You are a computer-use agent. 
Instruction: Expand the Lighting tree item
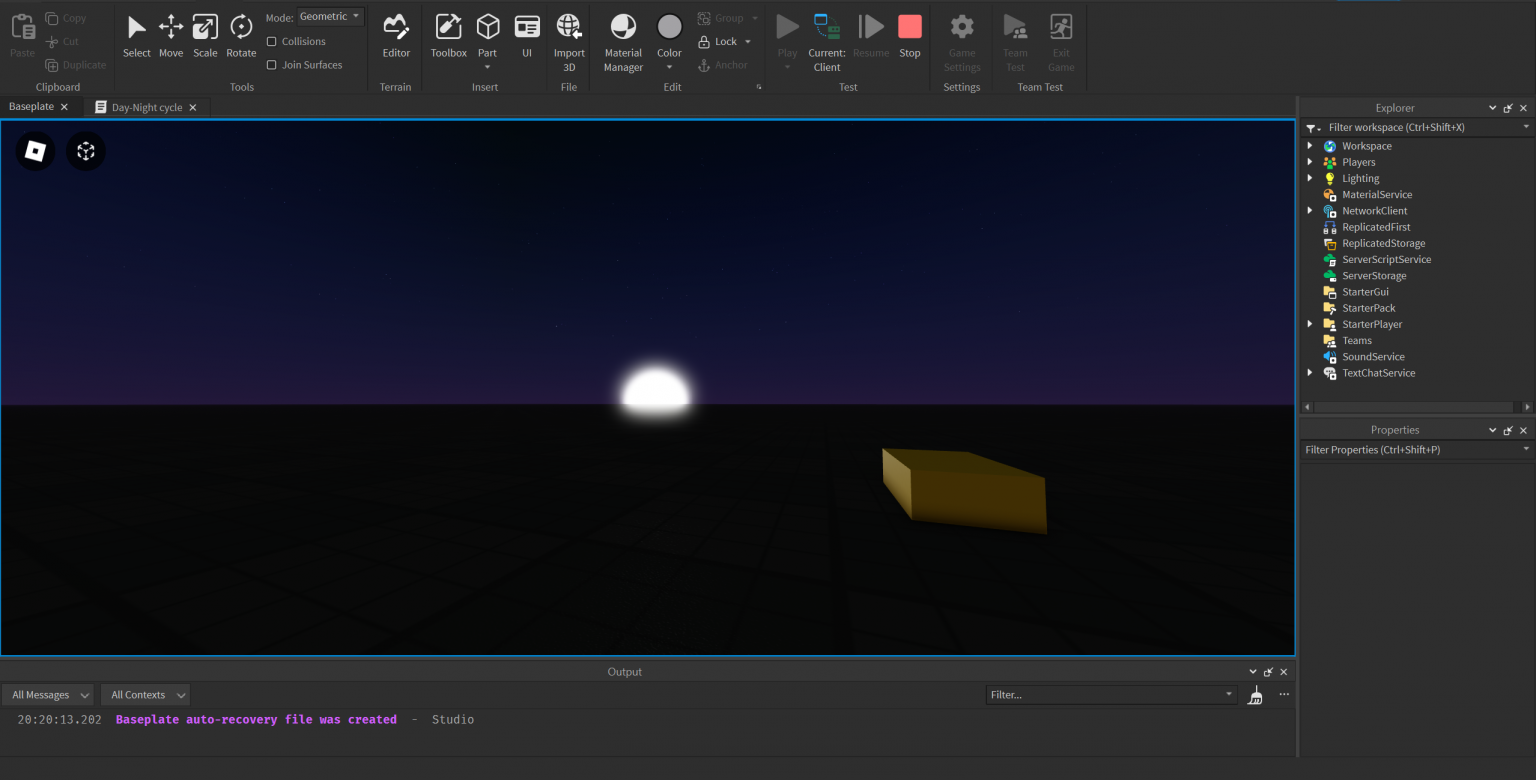coord(1311,178)
